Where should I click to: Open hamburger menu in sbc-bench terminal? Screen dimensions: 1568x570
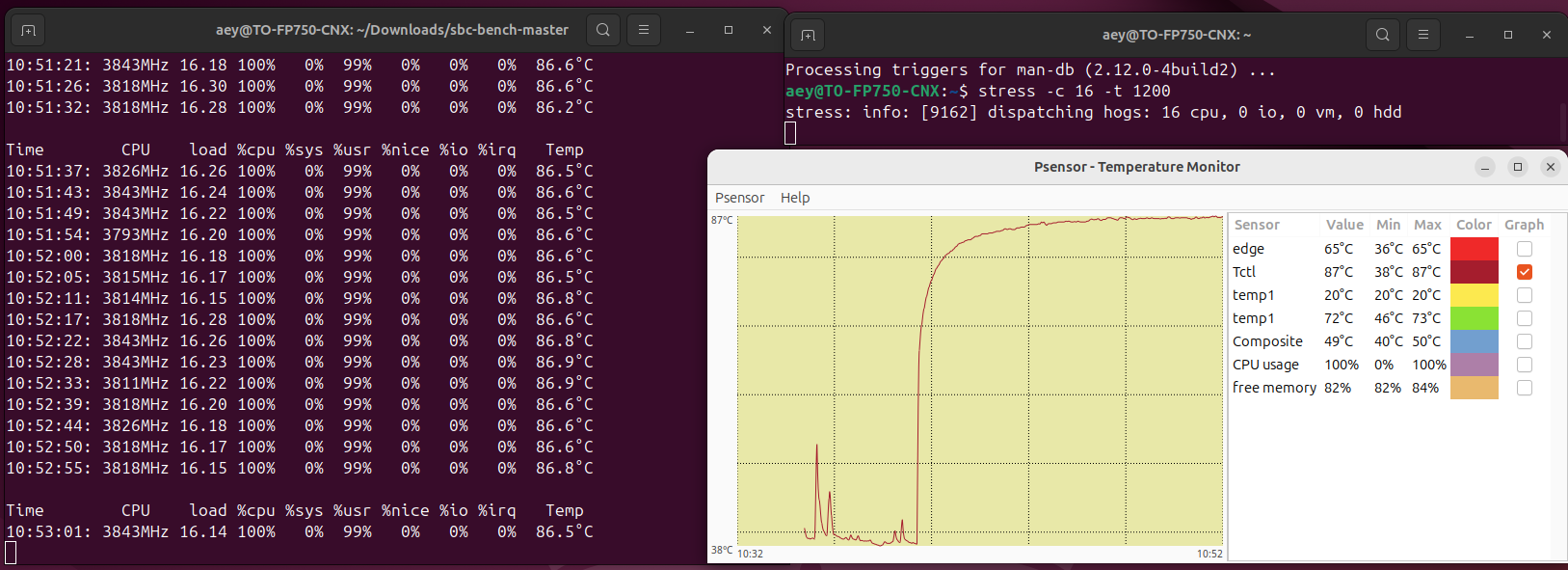pos(644,30)
